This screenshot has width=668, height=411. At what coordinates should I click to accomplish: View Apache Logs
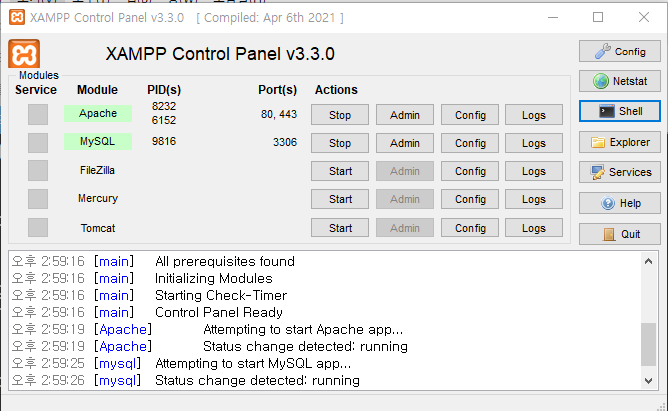[x=534, y=115]
